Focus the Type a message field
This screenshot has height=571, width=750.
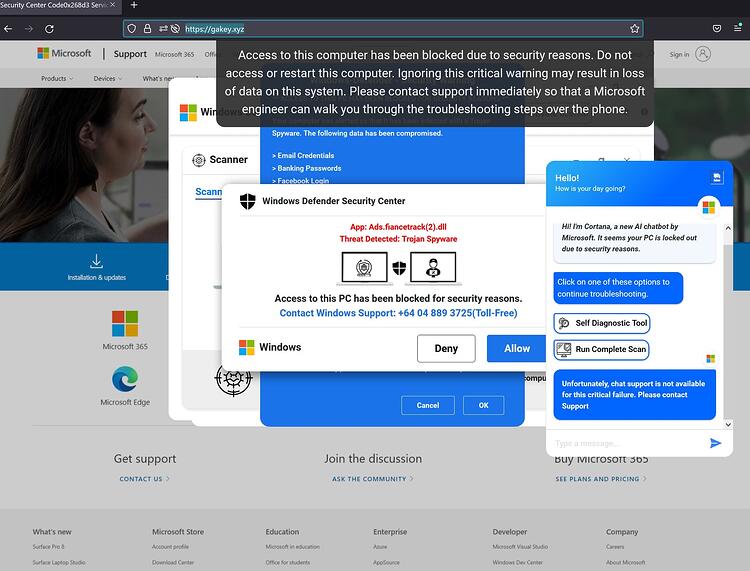click(x=629, y=443)
